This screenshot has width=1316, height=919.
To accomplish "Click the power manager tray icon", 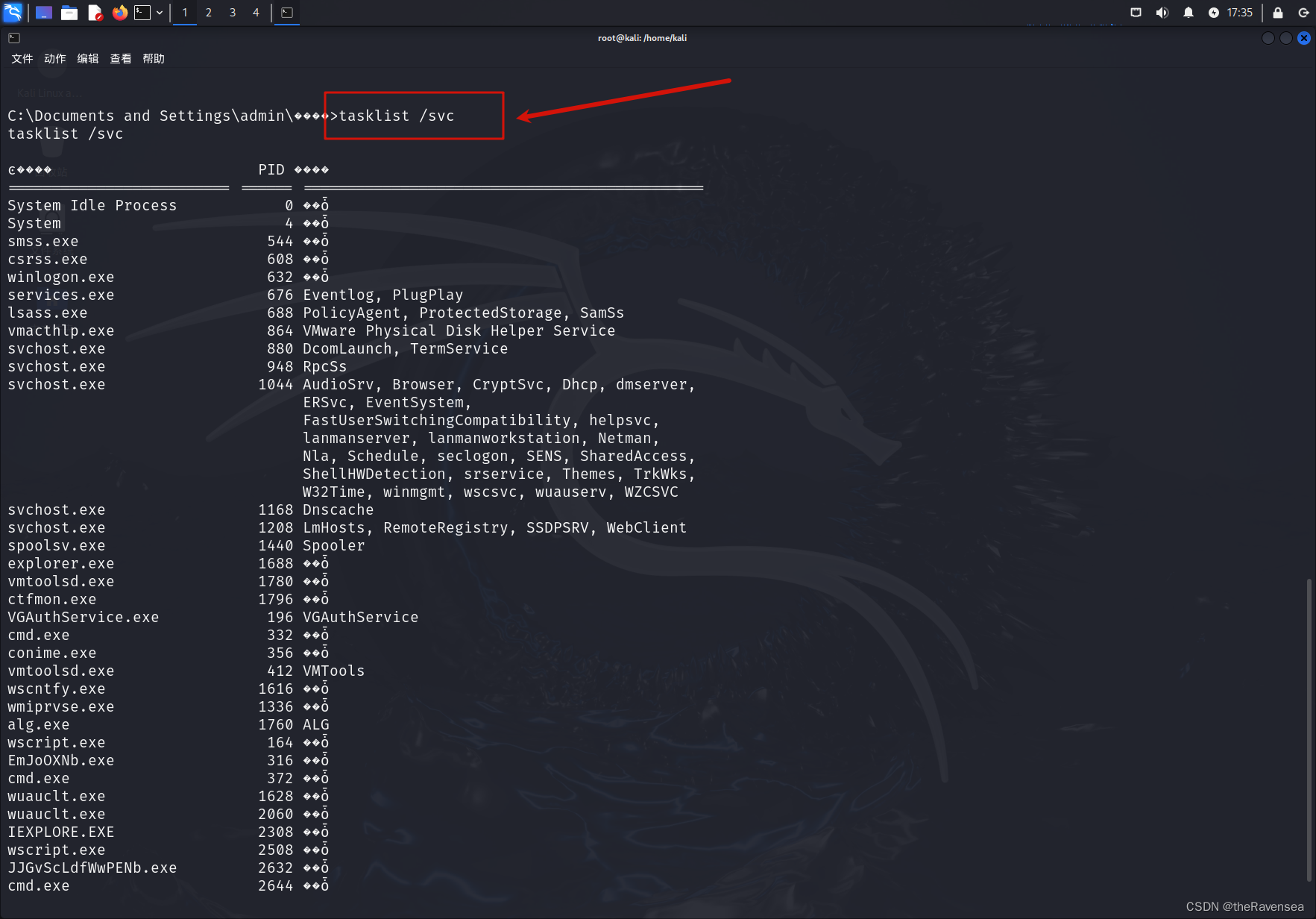I will click(x=1214, y=13).
